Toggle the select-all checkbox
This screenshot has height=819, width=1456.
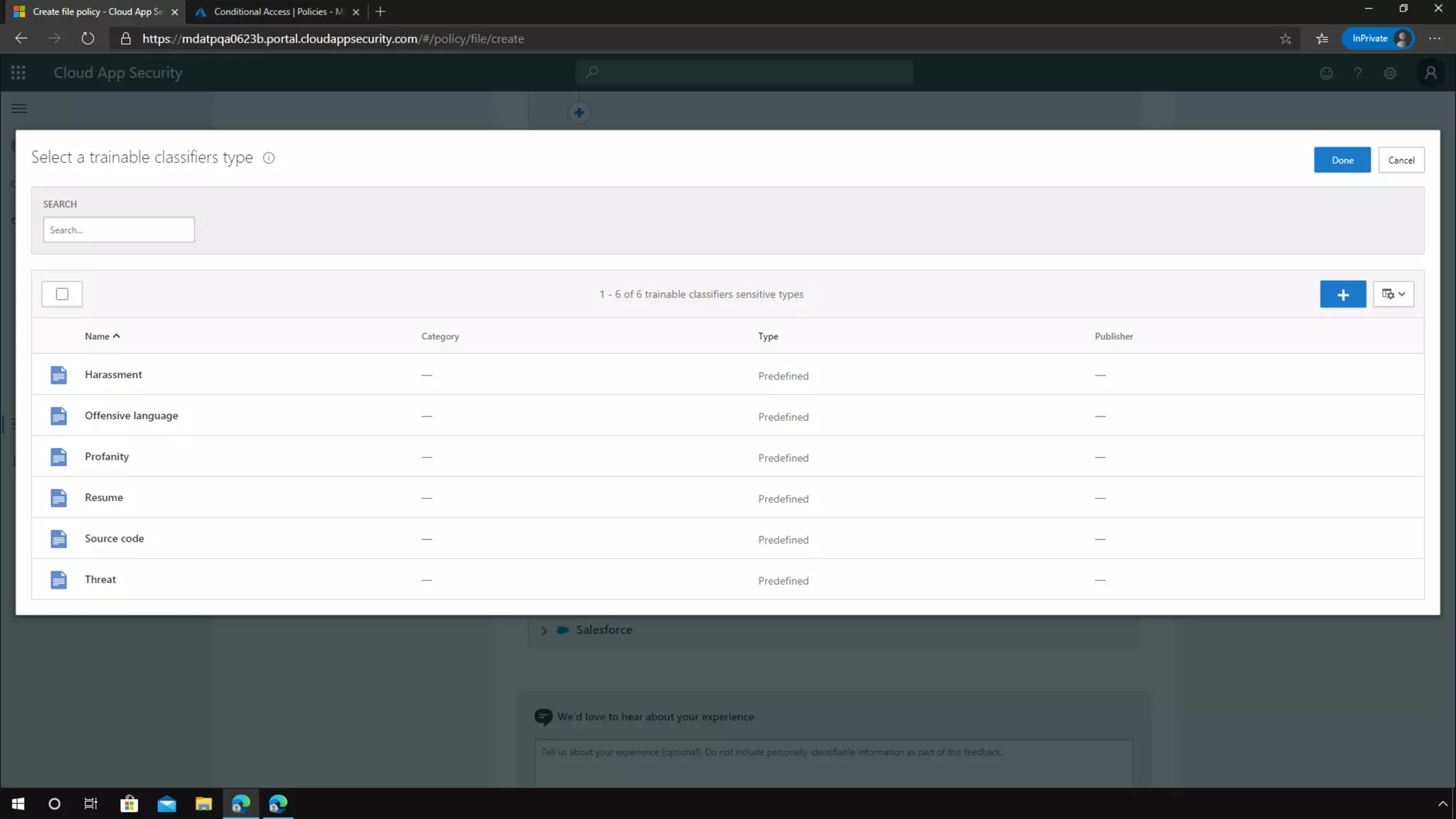coord(62,294)
